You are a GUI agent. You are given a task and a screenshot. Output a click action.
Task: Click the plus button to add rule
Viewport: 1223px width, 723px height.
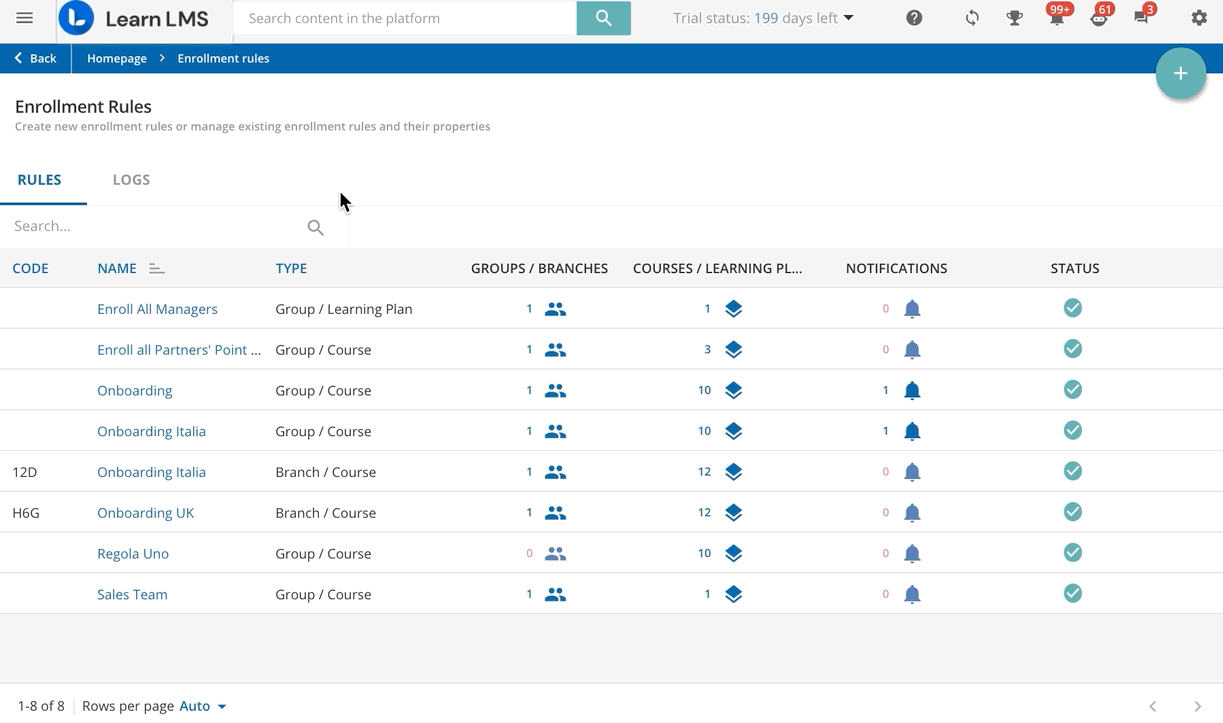(1181, 74)
